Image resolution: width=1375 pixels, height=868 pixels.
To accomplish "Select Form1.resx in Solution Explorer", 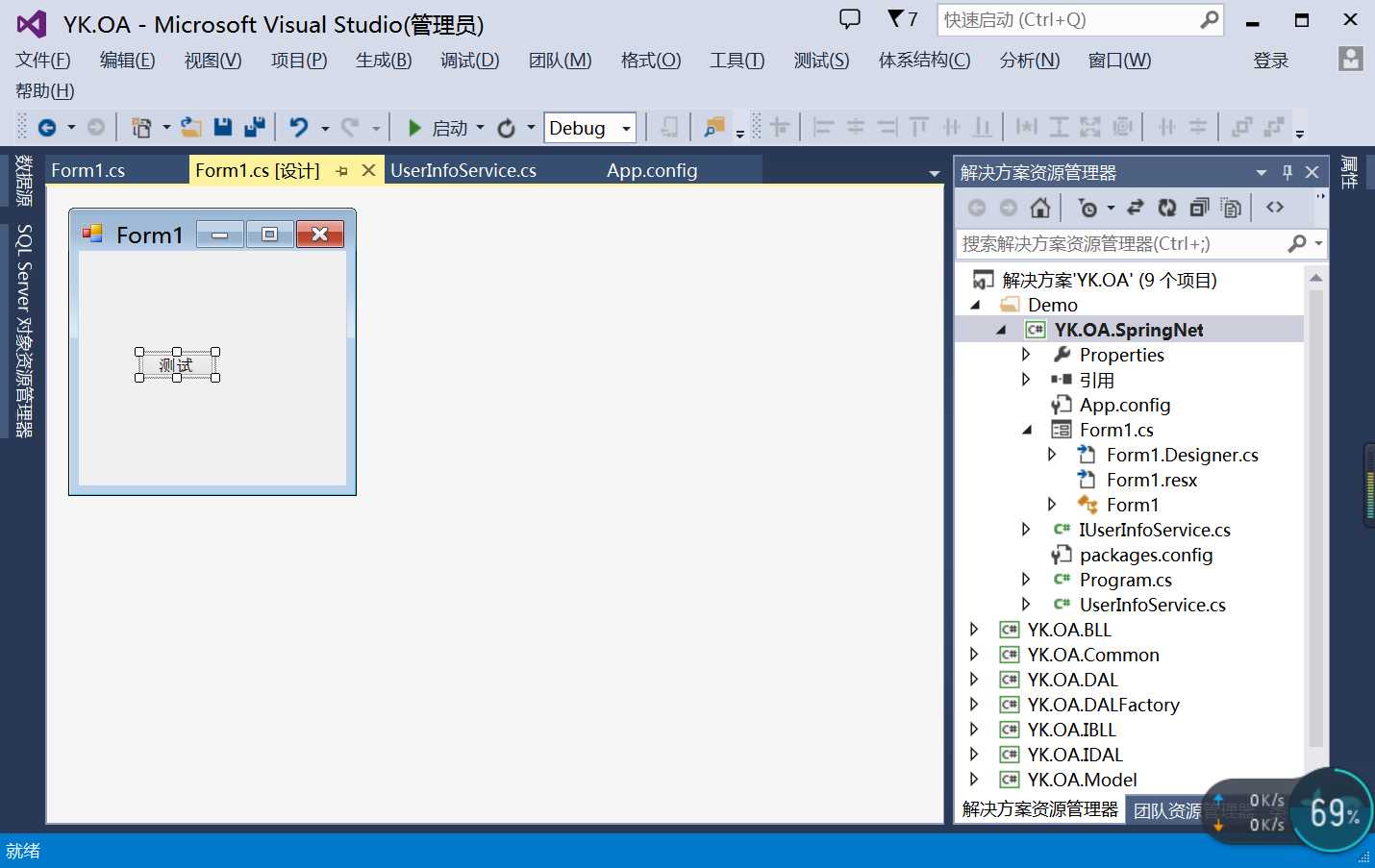I will coord(1151,480).
